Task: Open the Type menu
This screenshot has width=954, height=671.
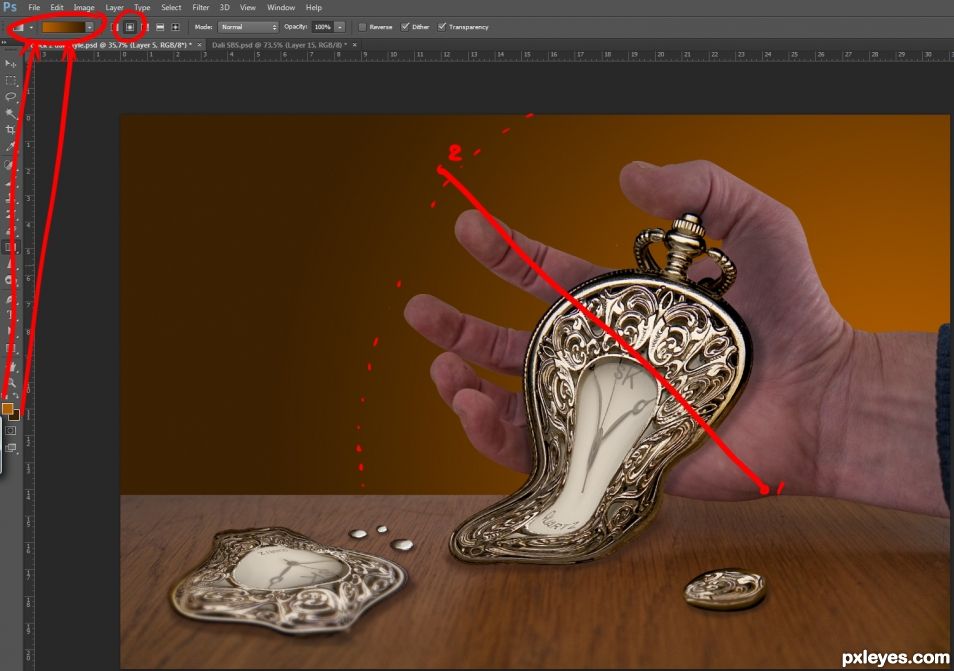Action: click(x=142, y=7)
